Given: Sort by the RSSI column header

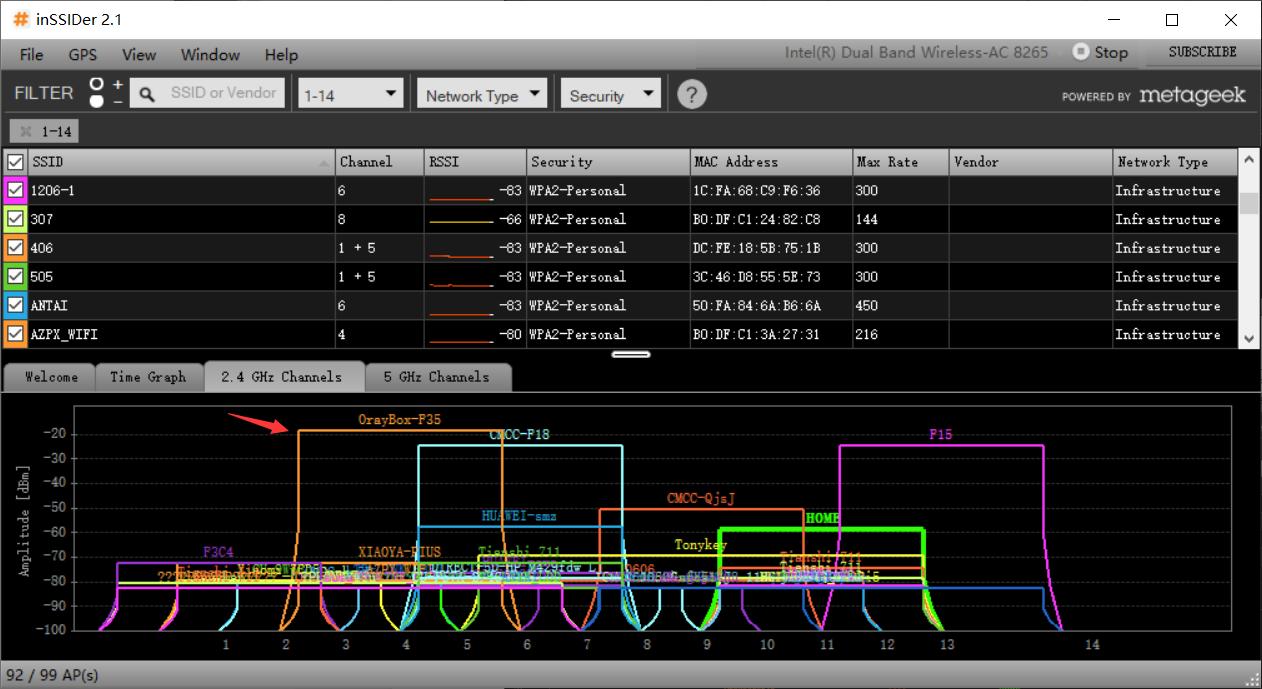Looking at the screenshot, I should (x=475, y=162).
